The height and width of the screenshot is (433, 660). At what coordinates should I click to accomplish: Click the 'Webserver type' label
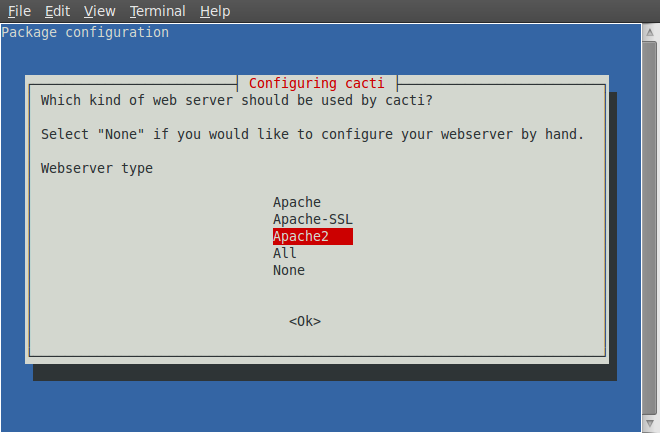point(97,168)
